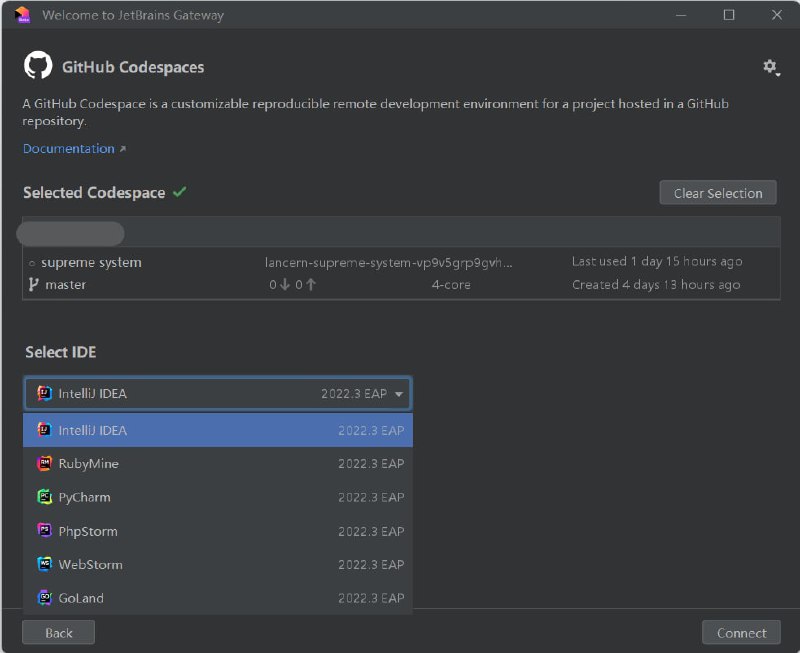Click the master branch icon
Viewport: 800px width, 653px height.
tap(34, 284)
